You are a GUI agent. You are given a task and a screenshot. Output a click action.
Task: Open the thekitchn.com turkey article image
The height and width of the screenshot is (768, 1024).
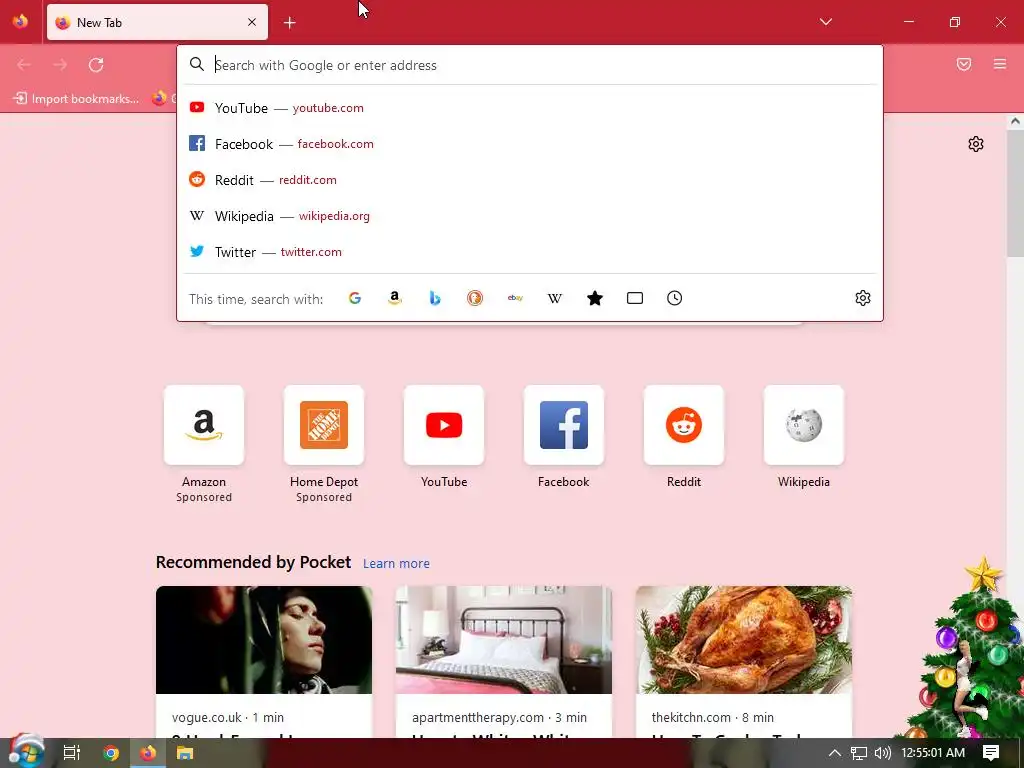[x=744, y=640]
